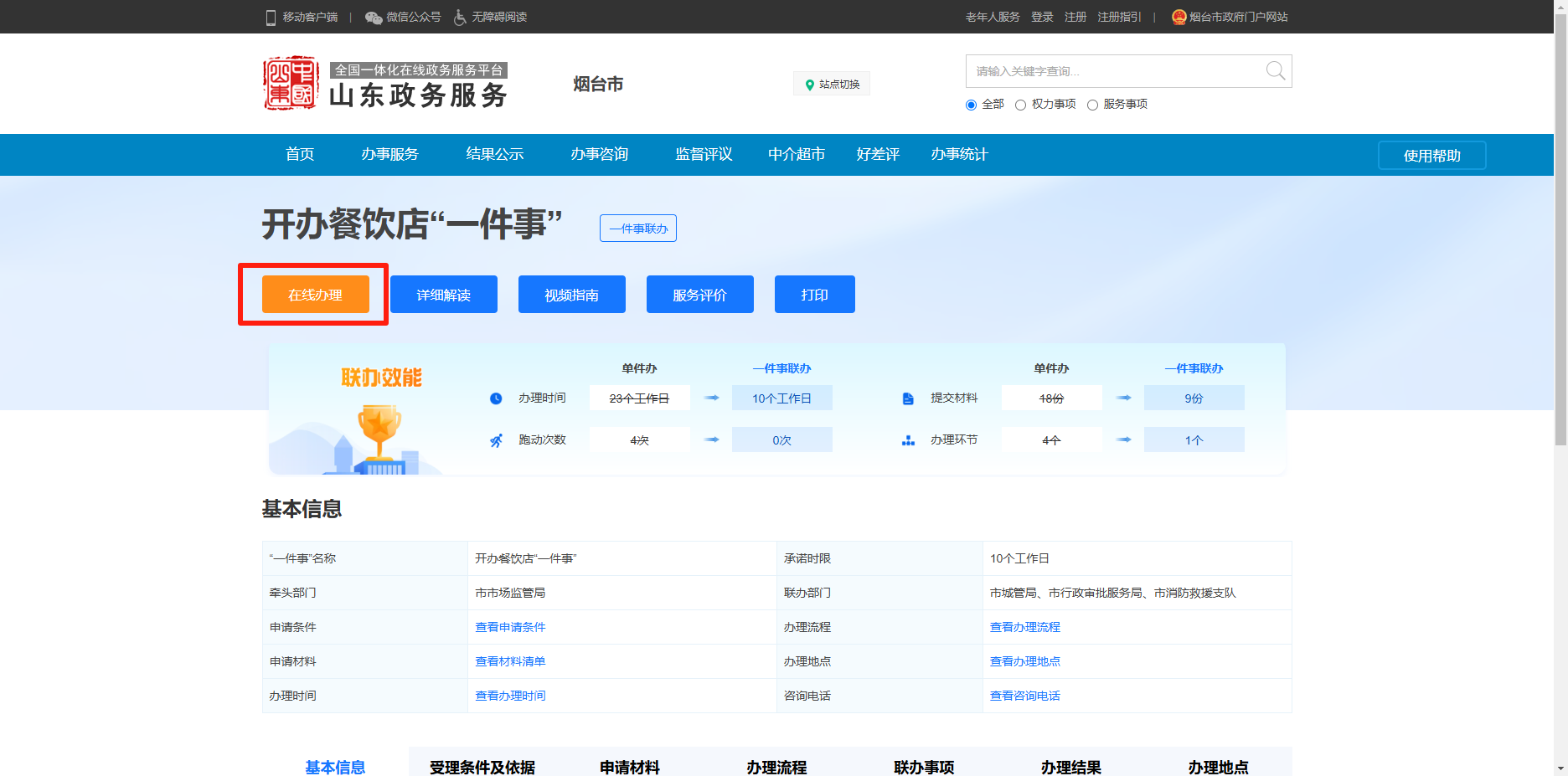Viewport: 1568px width, 776px height.
Task: Select the 服务事项 radio button
Action: click(x=1092, y=105)
